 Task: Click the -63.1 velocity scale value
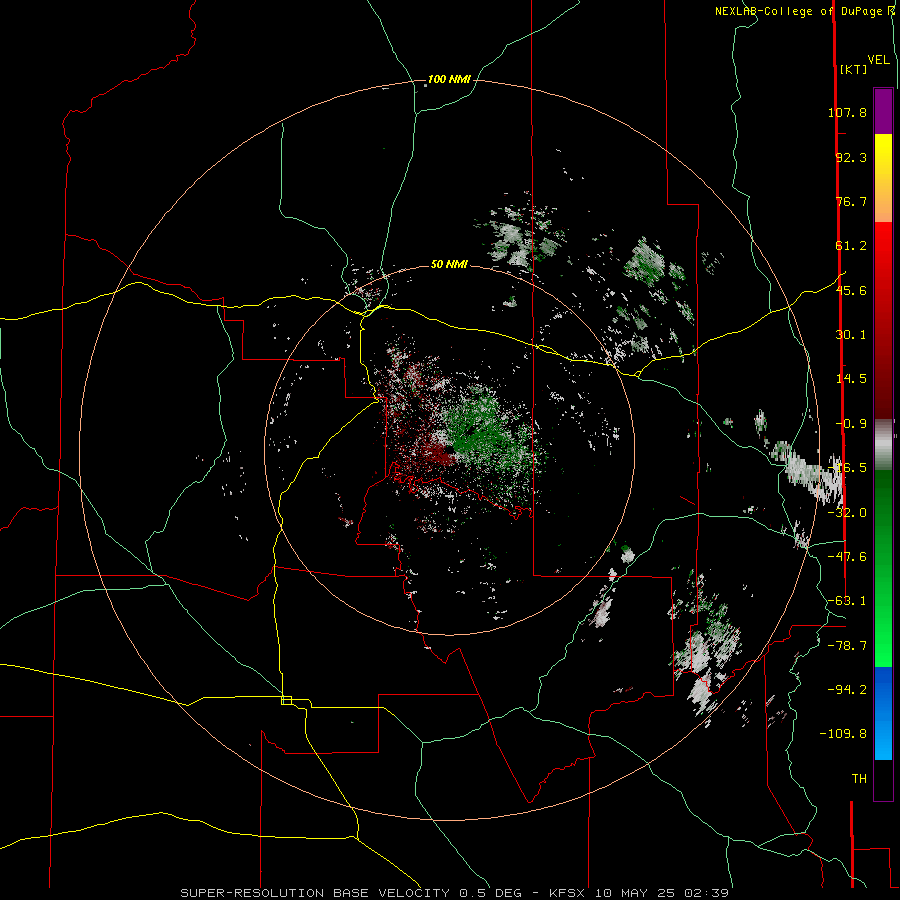(847, 601)
